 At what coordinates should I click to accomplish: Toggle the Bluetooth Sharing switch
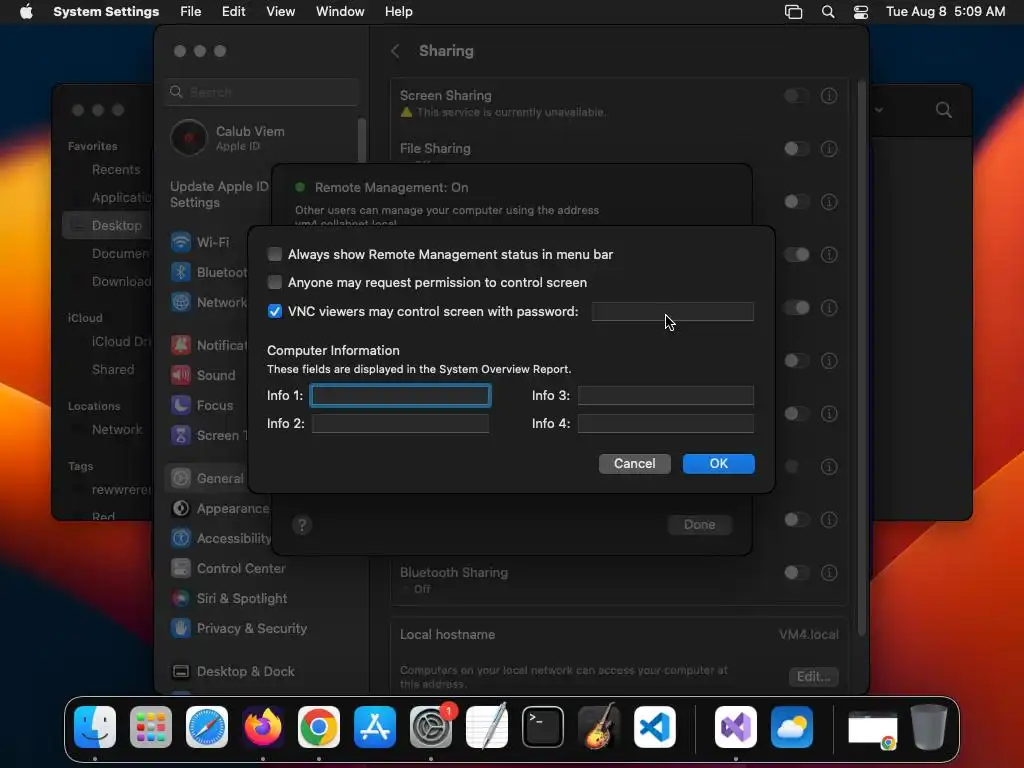(x=797, y=573)
